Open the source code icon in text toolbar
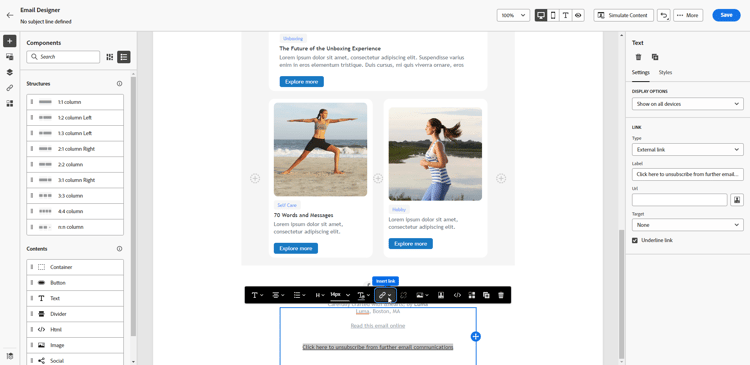The width and height of the screenshot is (750, 365). (457, 295)
